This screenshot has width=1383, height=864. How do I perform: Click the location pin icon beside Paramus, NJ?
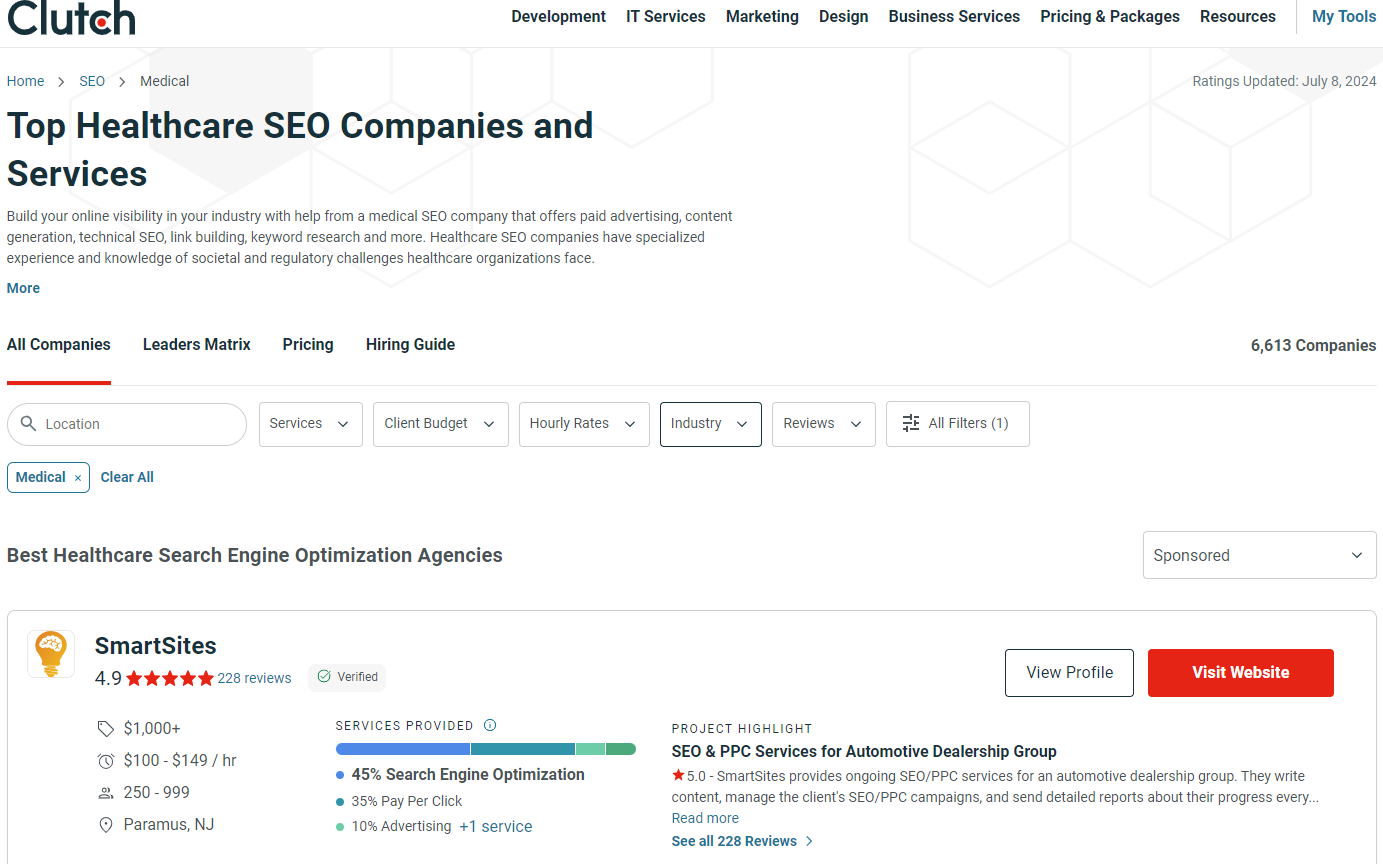pyautogui.click(x=106, y=825)
